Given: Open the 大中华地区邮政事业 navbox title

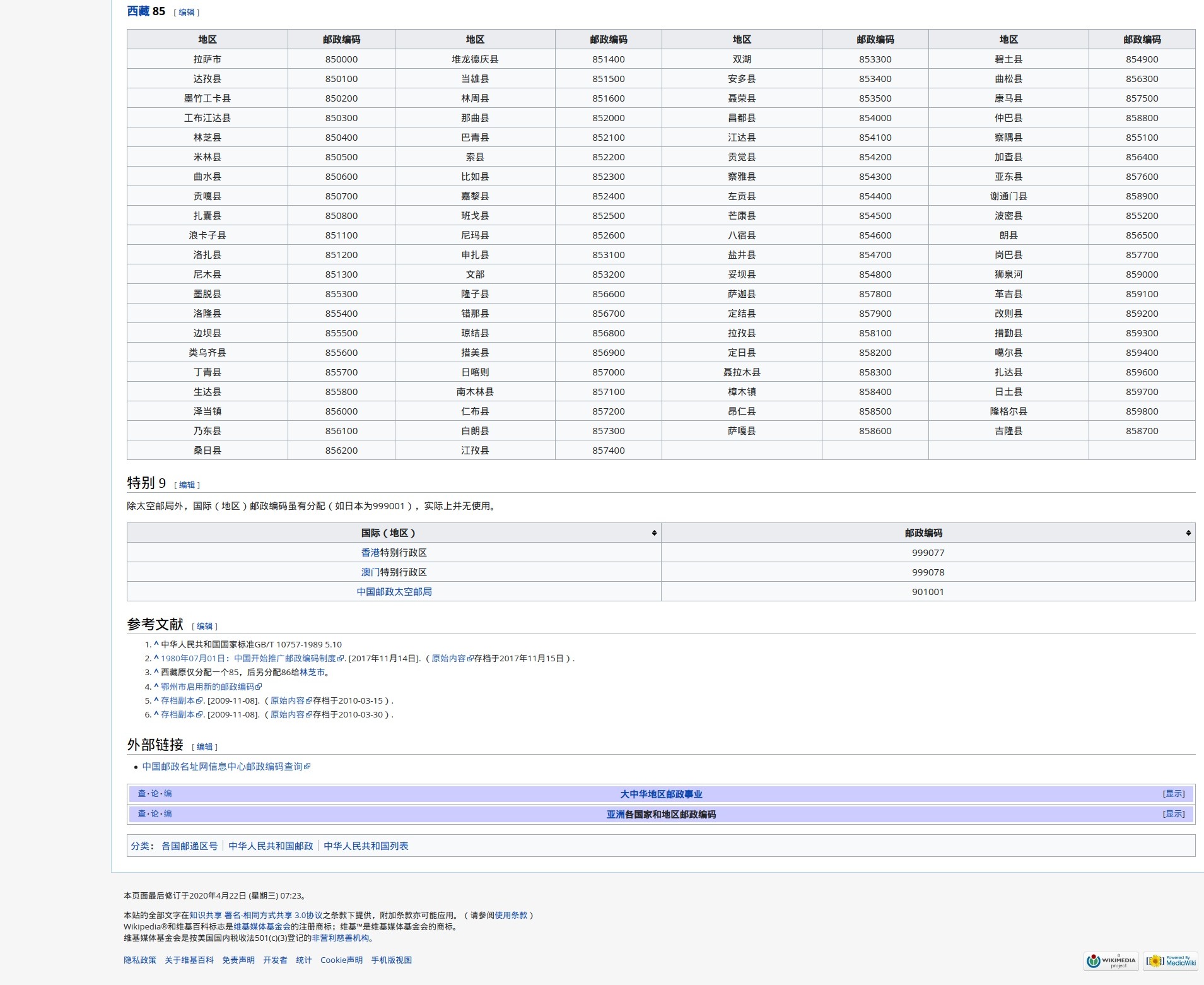Looking at the screenshot, I should click(661, 794).
